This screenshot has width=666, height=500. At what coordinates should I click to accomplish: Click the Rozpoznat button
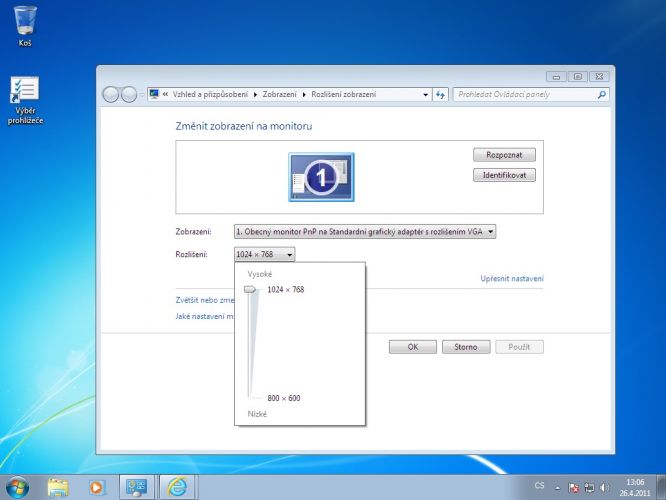point(504,155)
